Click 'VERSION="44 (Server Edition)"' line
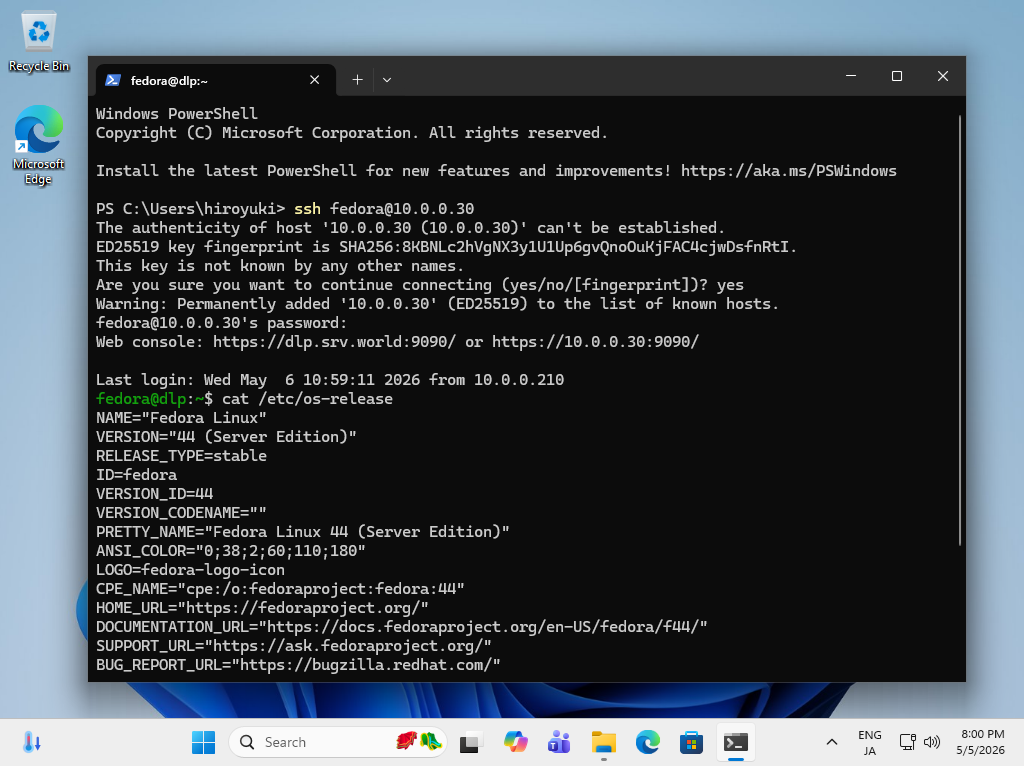The image size is (1024, 766). tap(226, 437)
